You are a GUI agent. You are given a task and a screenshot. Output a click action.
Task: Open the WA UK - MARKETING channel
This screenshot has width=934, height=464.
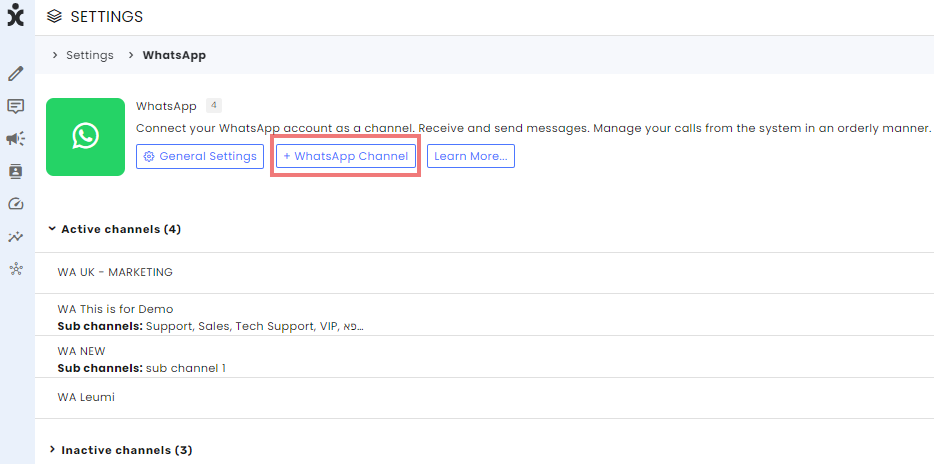coord(484,272)
